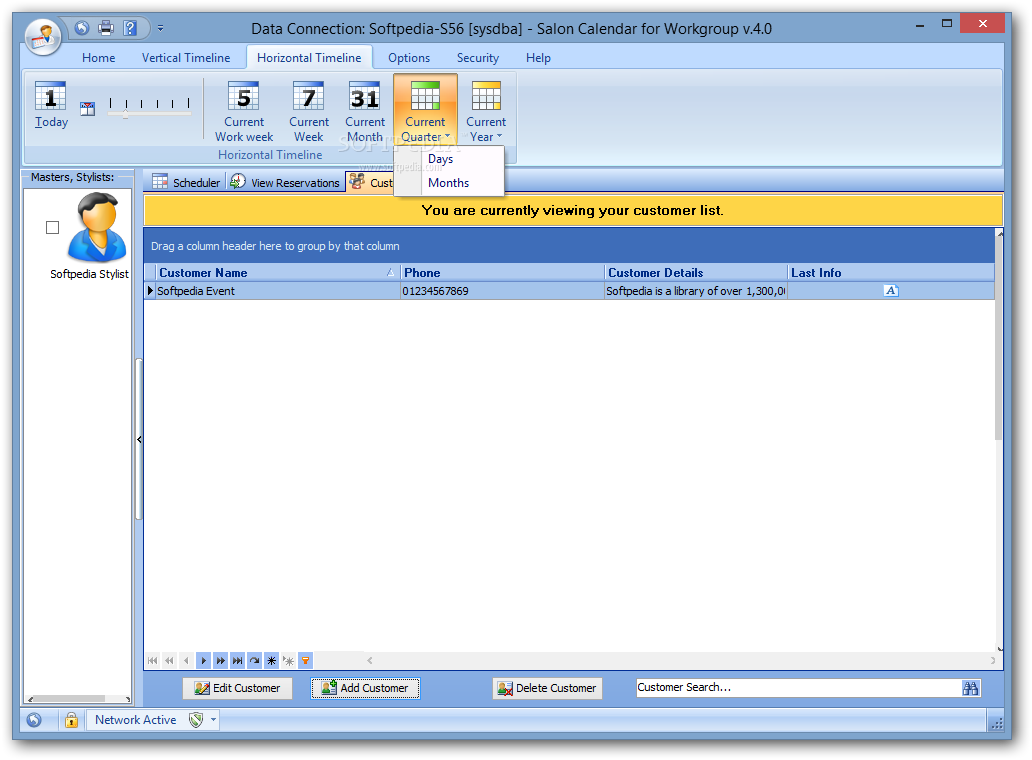The image size is (1032, 760).
Task: Click the Add Customer button
Action: click(365, 688)
